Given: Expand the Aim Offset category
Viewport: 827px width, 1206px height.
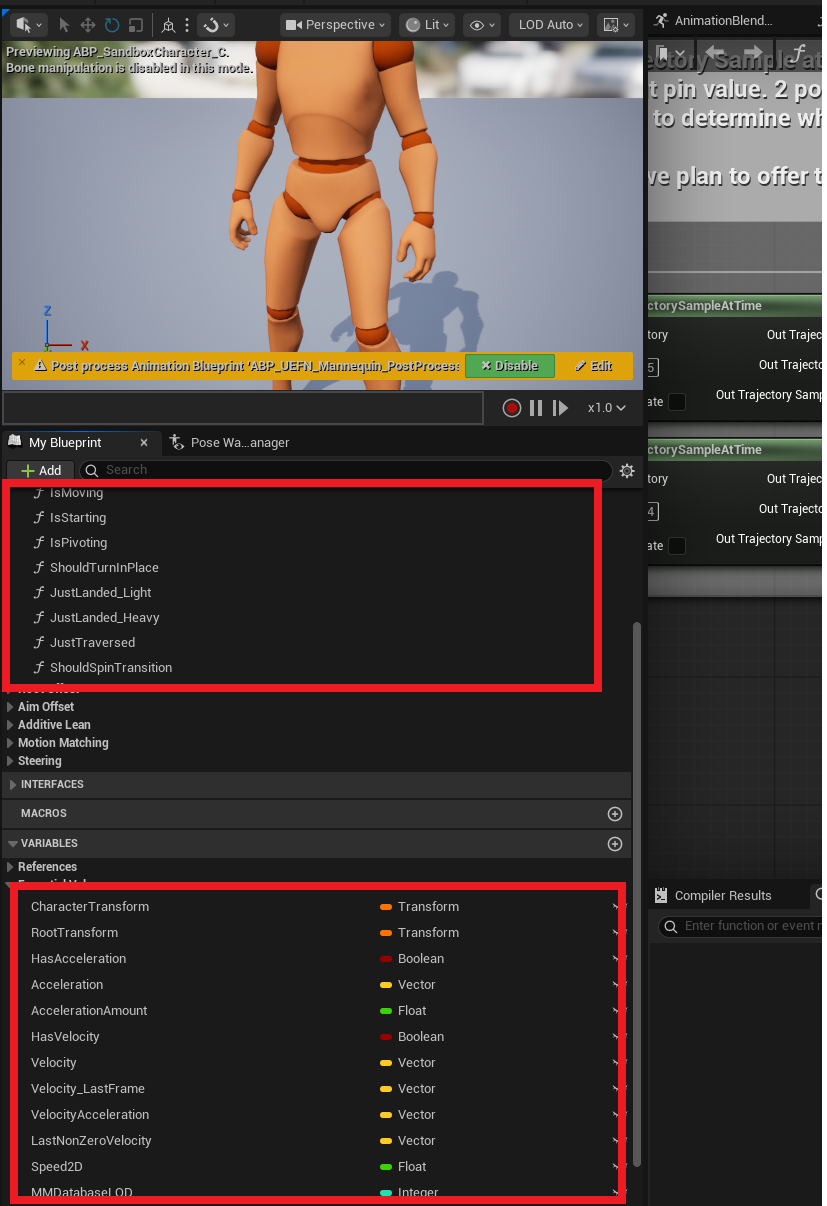Looking at the screenshot, I should [x=12, y=707].
